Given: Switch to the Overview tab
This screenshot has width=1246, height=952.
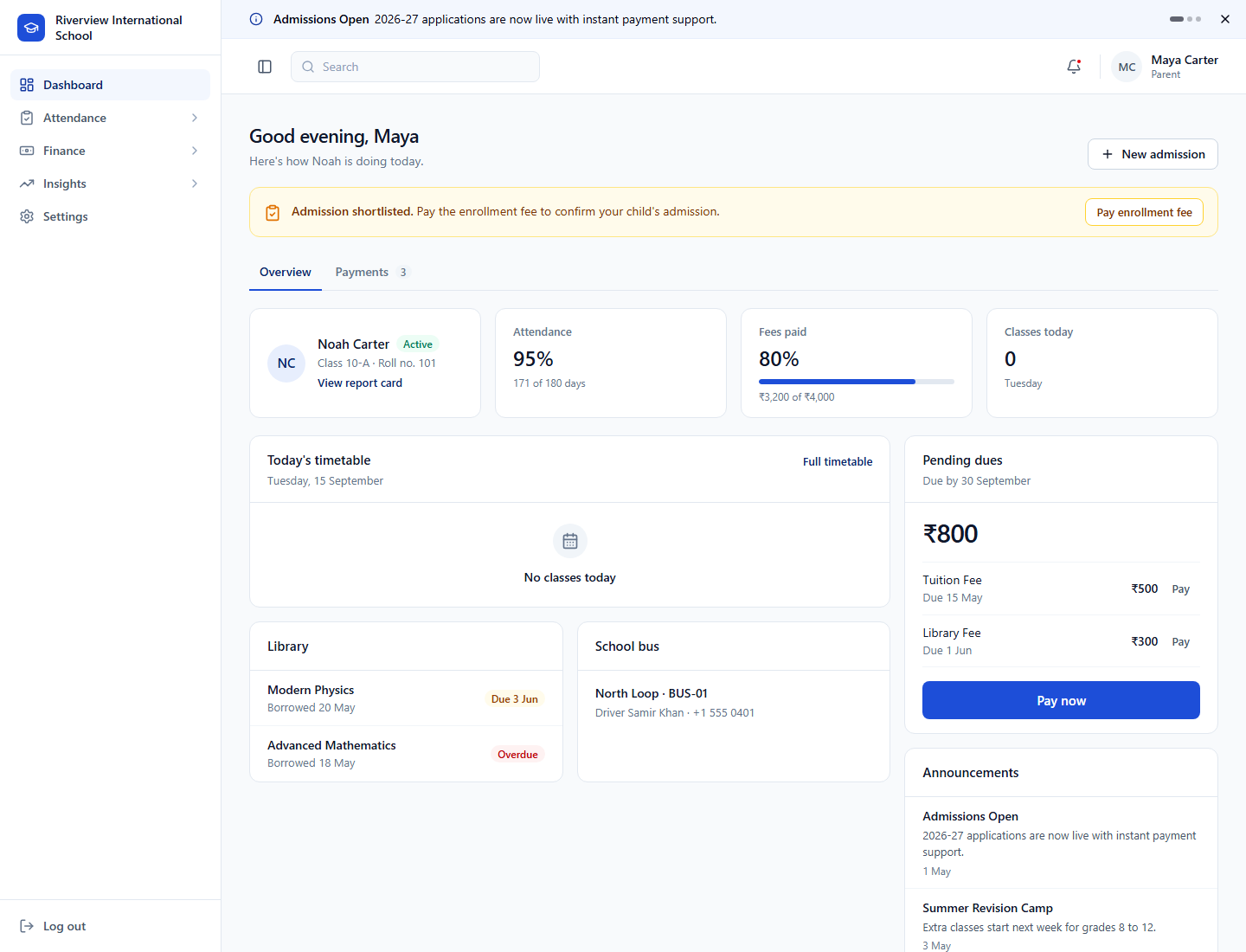Looking at the screenshot, I should pos(286,272).
